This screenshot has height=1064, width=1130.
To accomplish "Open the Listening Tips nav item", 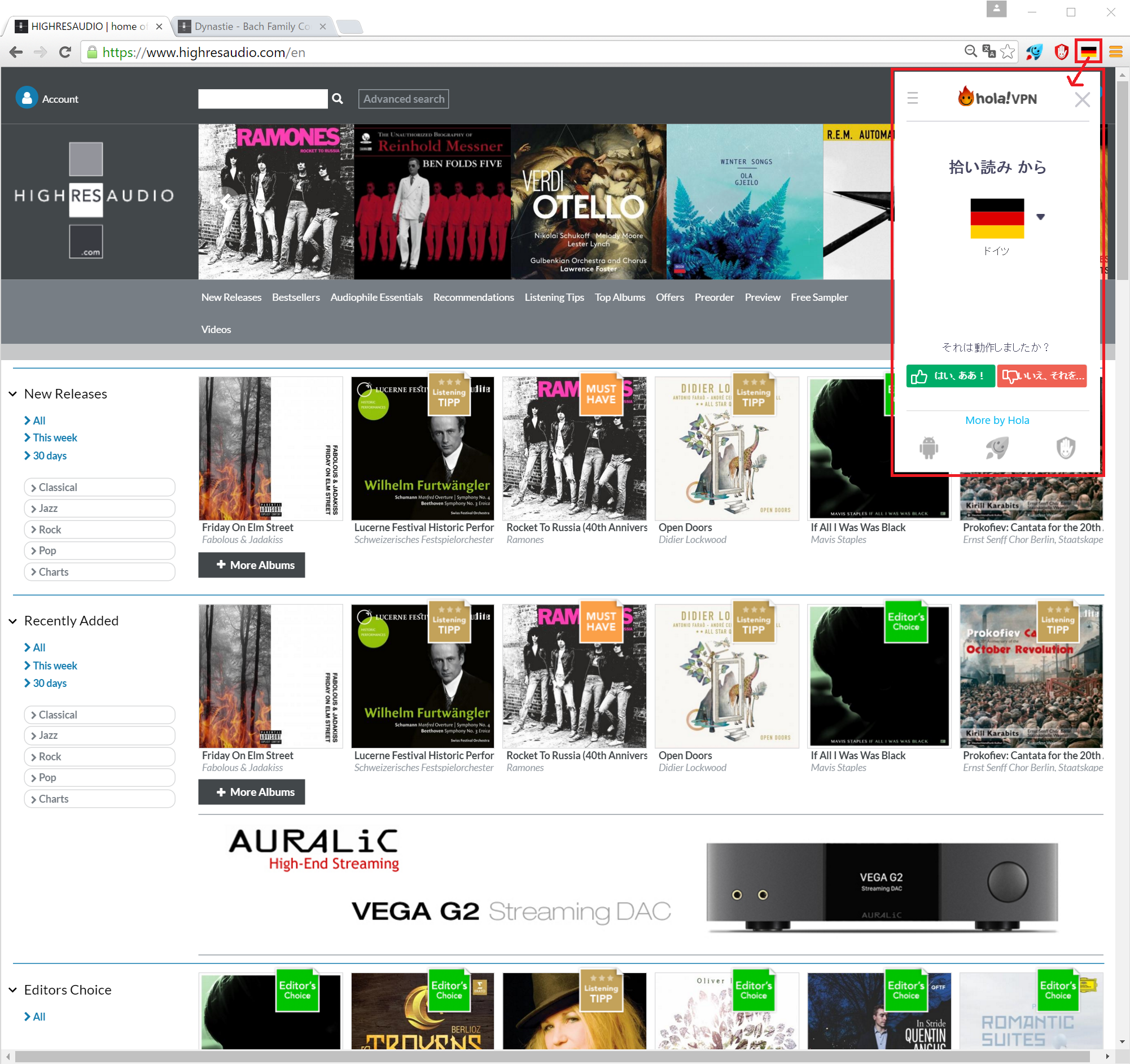I will [554, 297].
